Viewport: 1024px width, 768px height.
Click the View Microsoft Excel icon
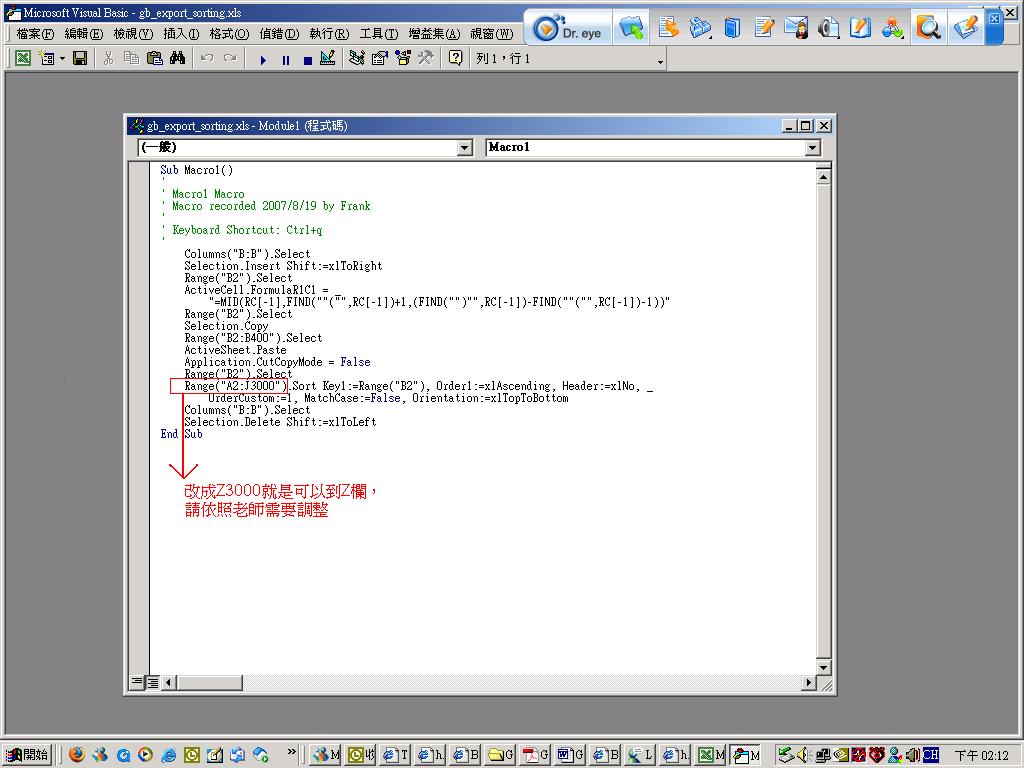point(21,59)
